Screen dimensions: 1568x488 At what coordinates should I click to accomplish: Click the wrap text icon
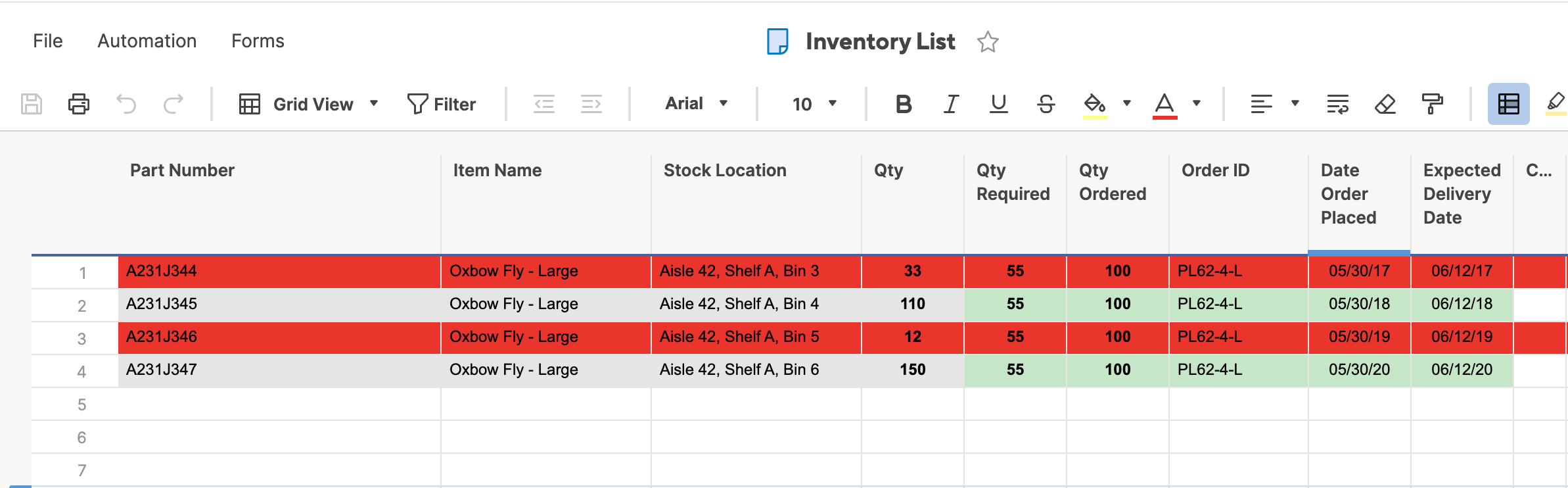pos(1337,104)
